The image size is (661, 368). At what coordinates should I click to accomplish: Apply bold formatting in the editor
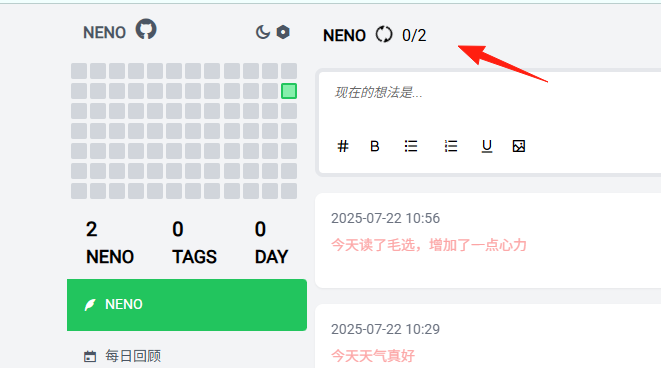coord(374,146)
